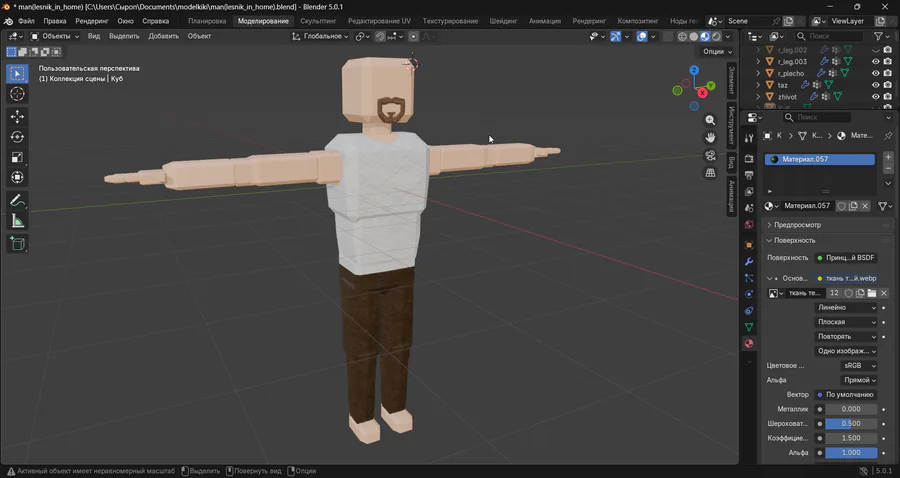
Task: Open the Physics properties tab icon
Action: click(749, 294)
